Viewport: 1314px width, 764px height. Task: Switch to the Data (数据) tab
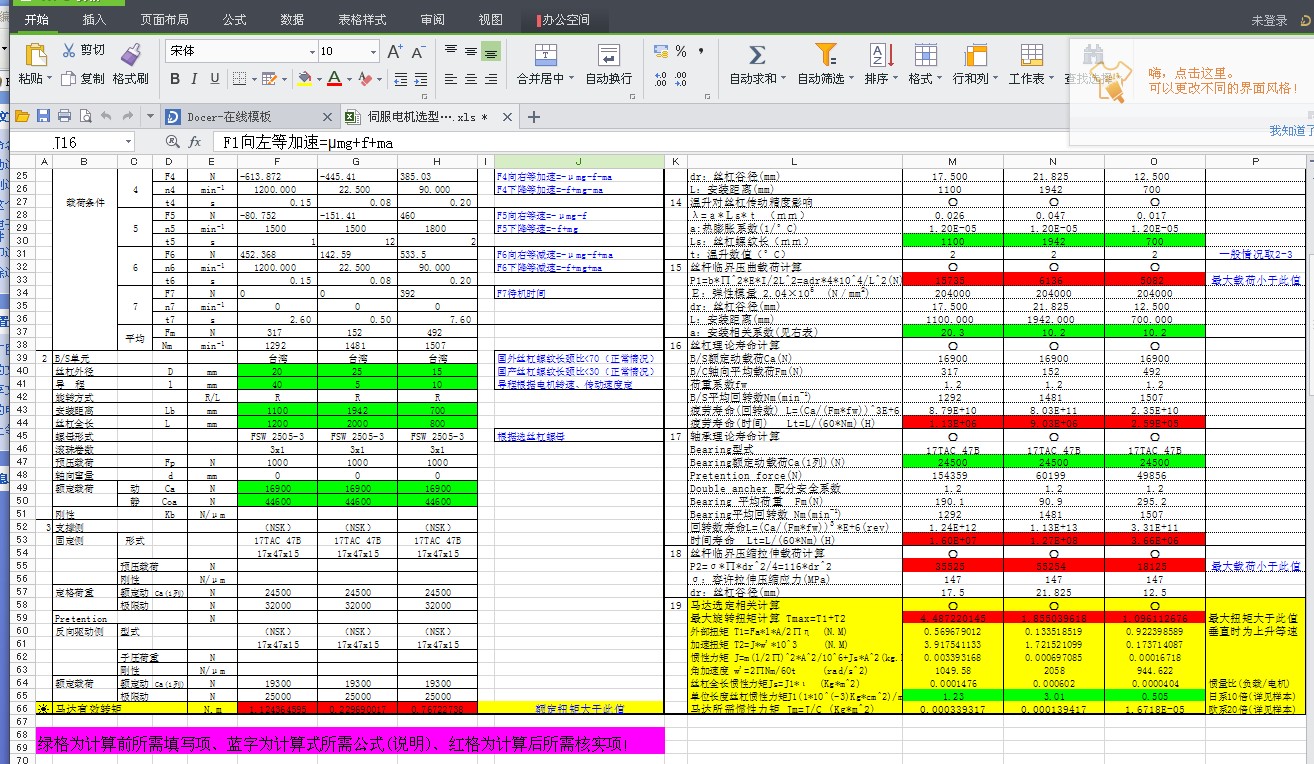292,20
